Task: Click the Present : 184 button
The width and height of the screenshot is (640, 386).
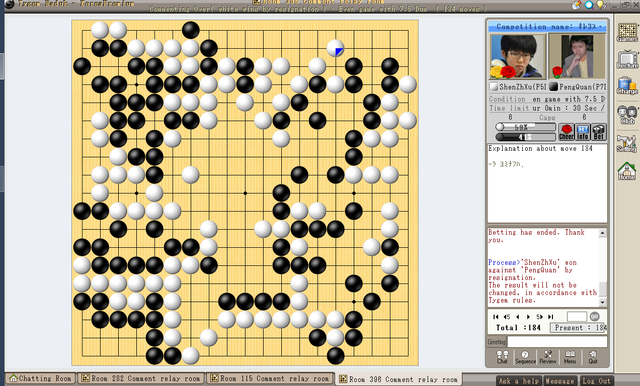Action: (x=578, y=328)
